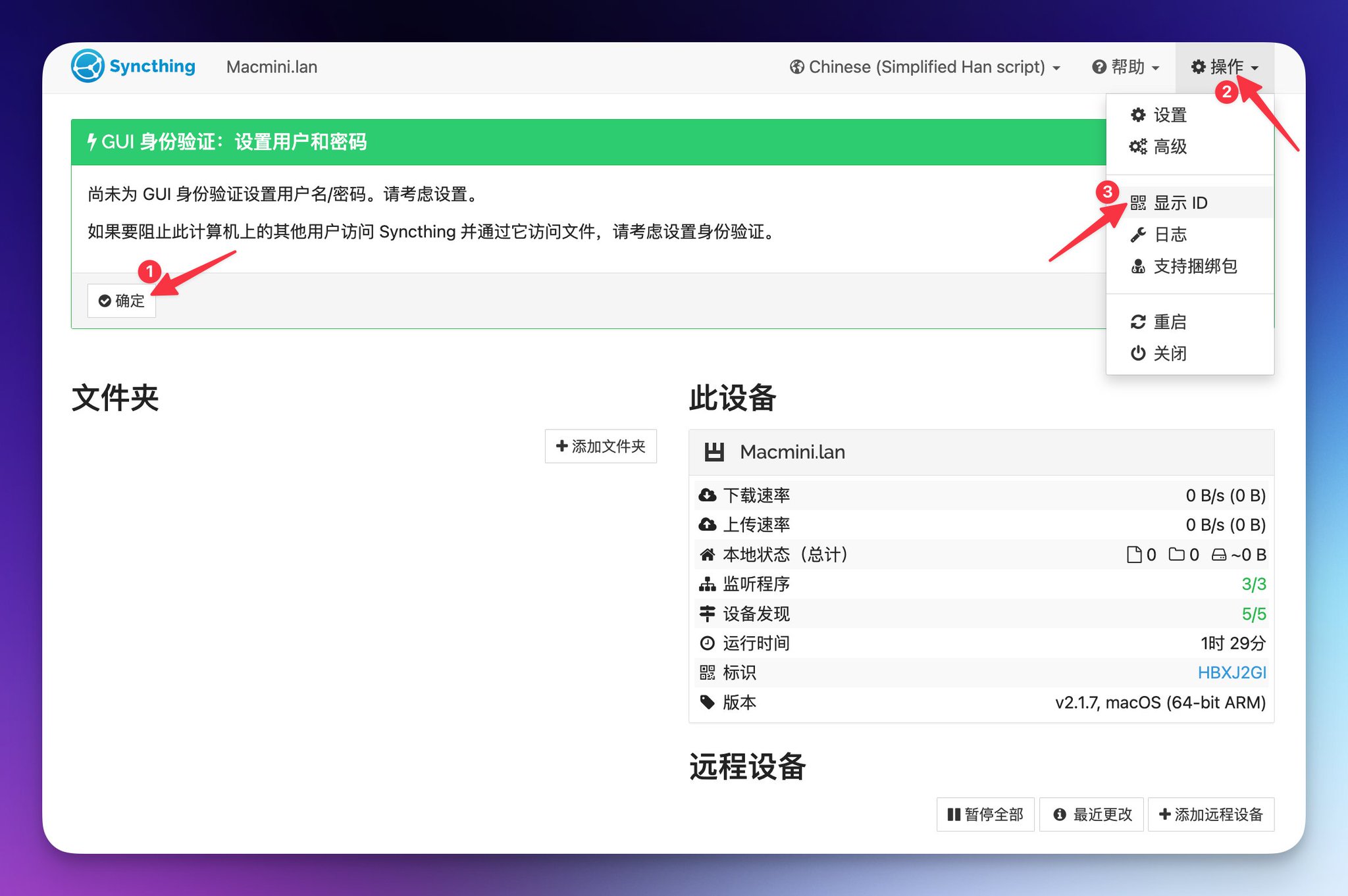
Task: Select 支持捆绑包 support bundle
Action: point(1190,266)
